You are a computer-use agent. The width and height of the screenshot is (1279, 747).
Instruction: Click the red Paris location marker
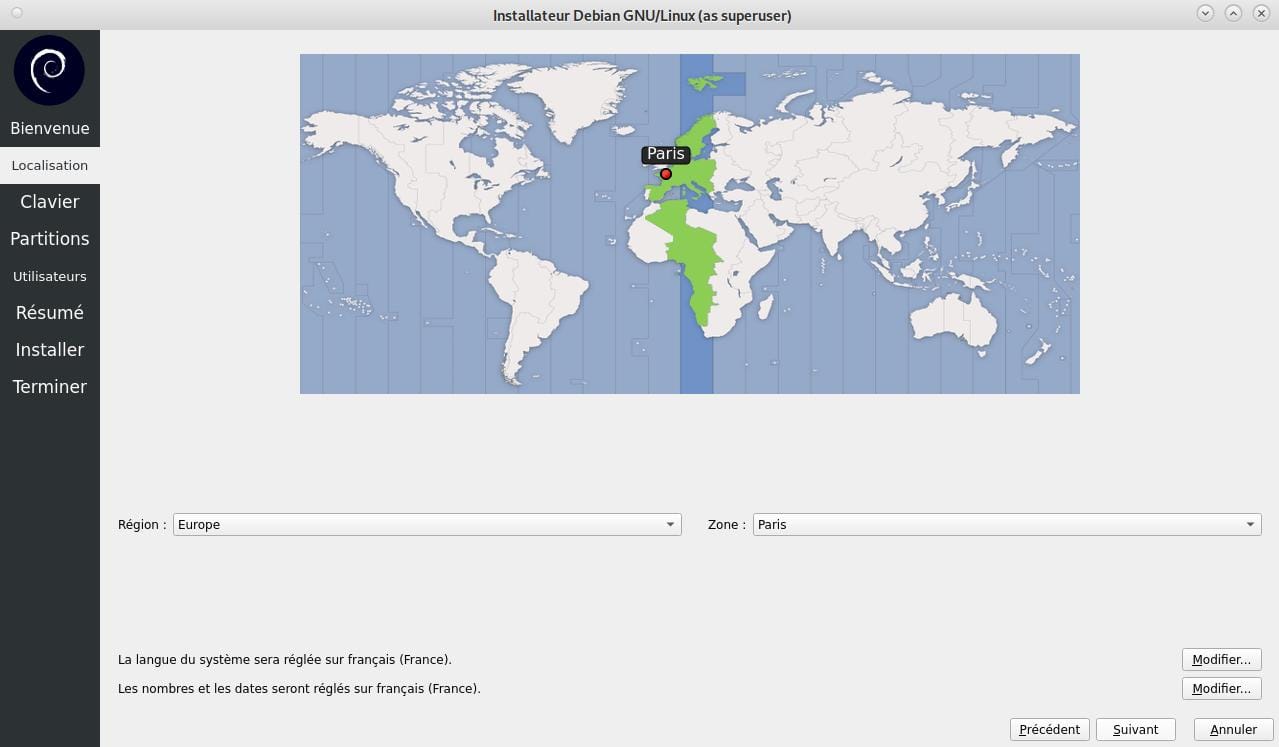coord(666,174)
